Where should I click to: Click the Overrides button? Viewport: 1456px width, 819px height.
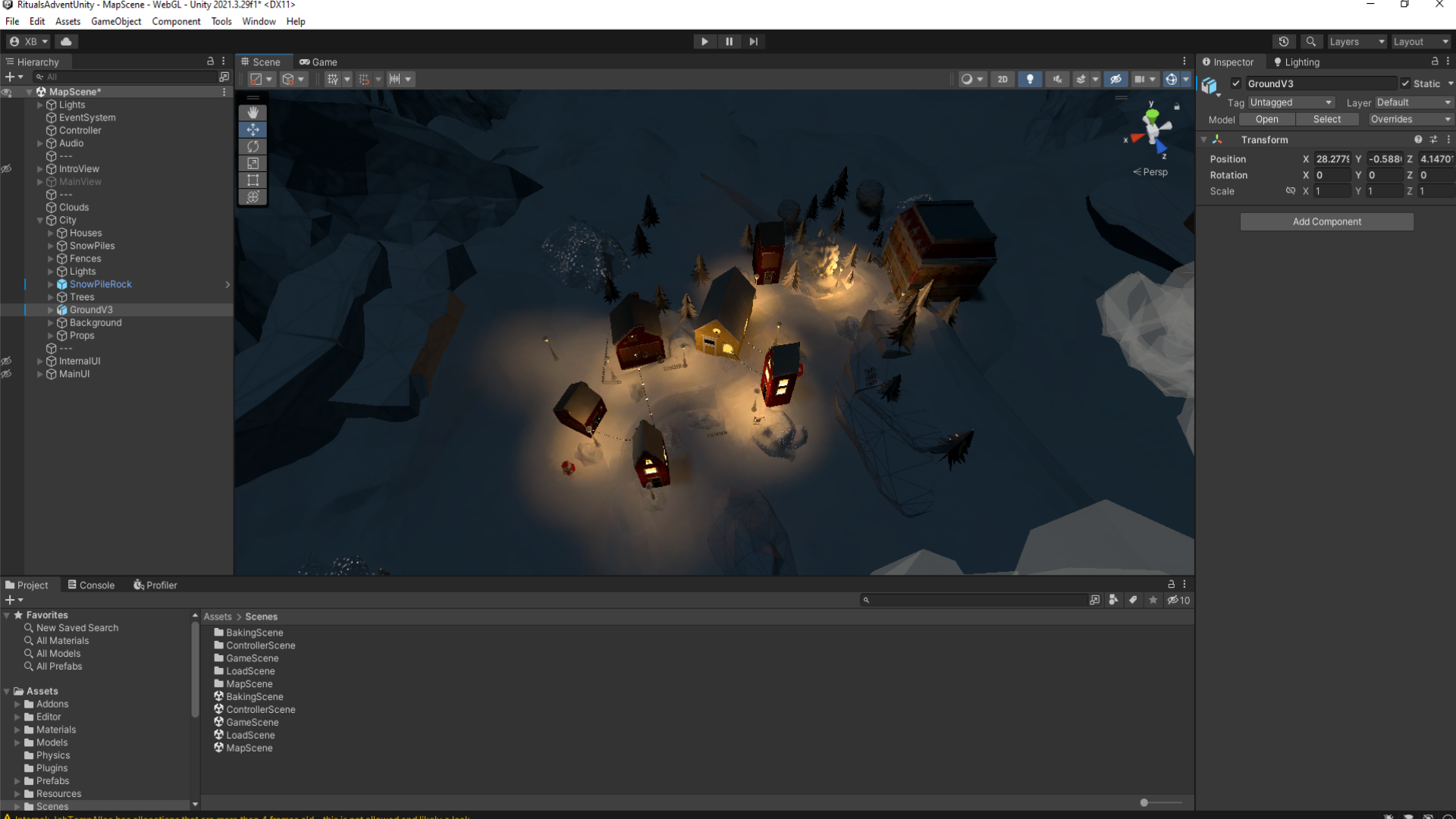tap(1410, 119)
